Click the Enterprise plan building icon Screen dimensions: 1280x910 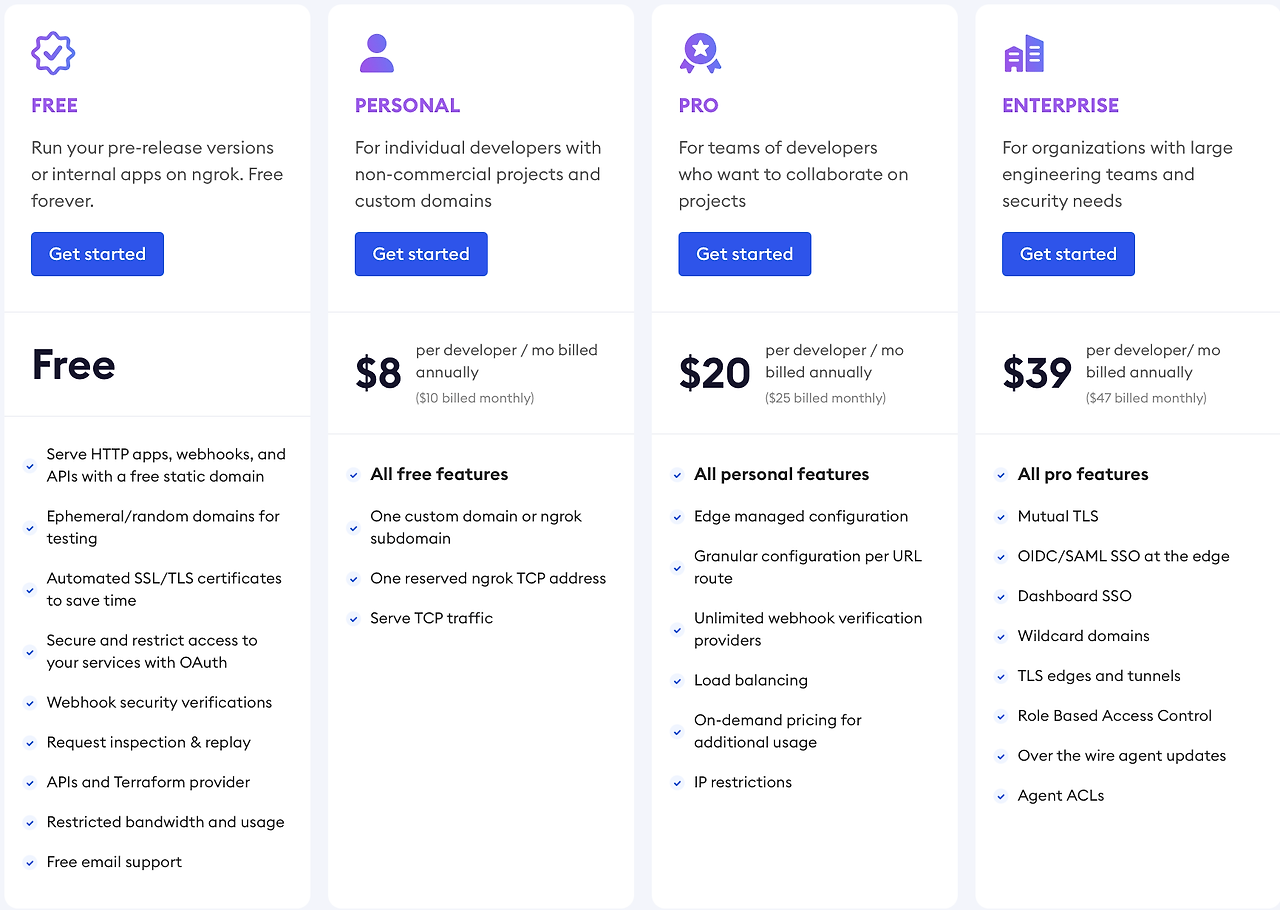pos(1024,54)
